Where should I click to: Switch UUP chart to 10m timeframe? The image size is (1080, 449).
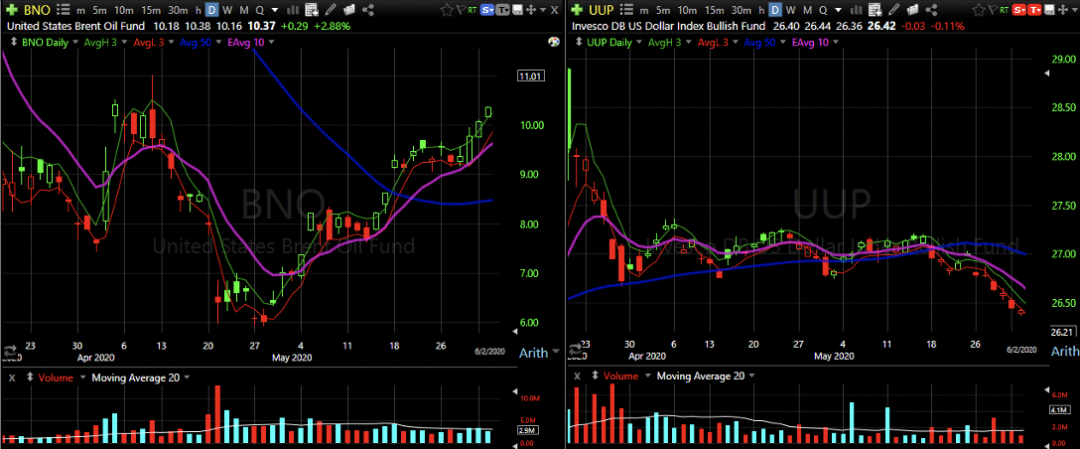(x=687, y=10)
